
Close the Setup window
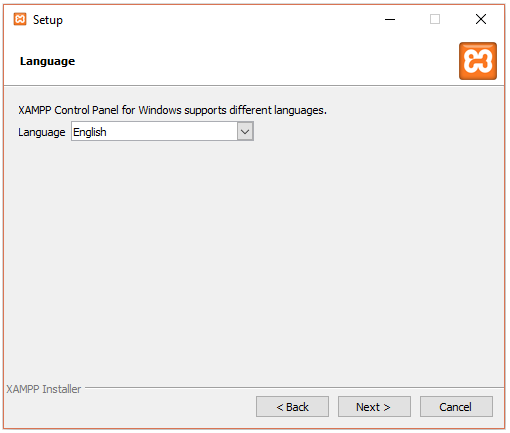pyautogui.click(x=481, y=19)
